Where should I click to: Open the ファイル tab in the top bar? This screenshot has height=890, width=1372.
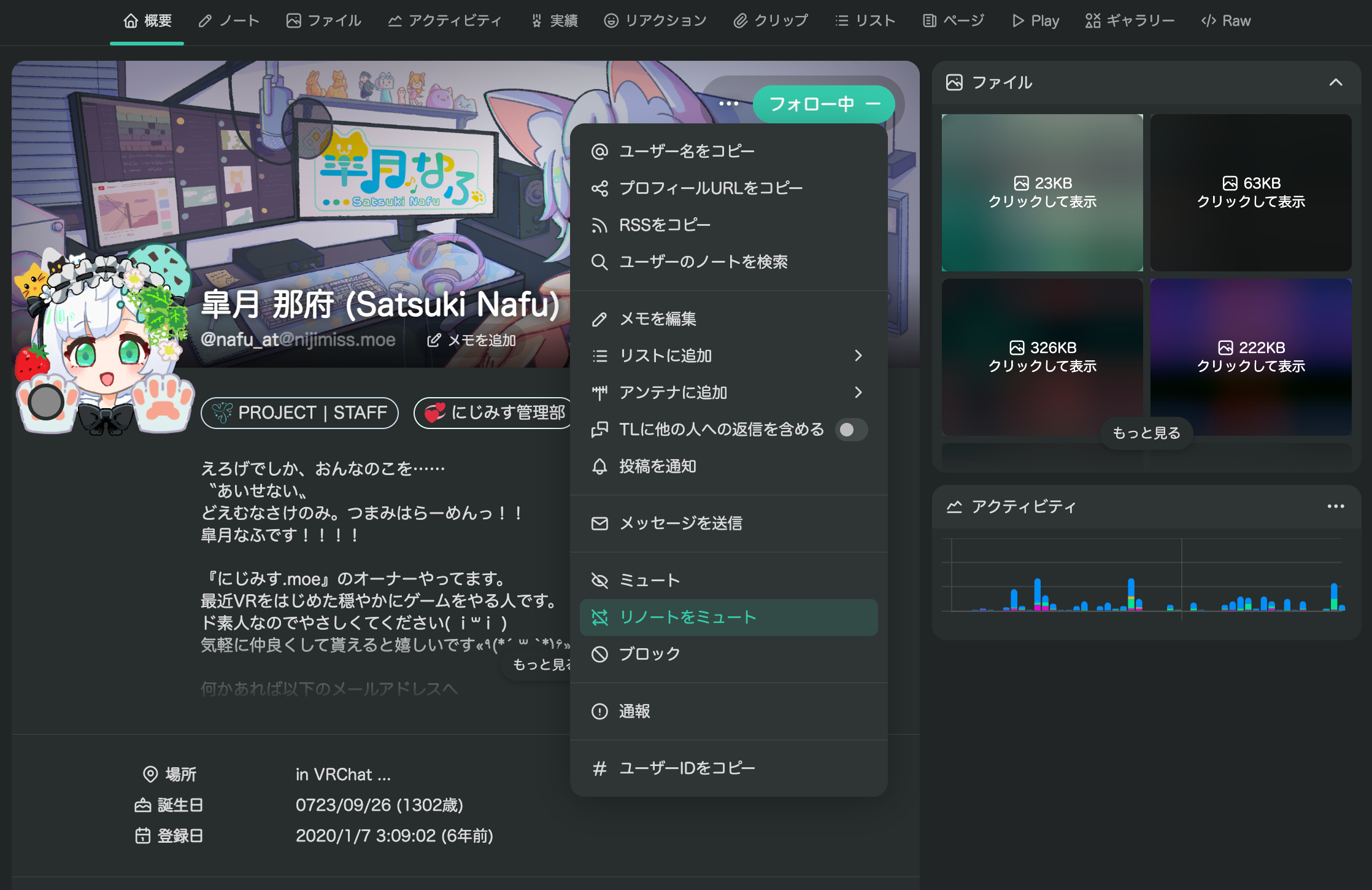coord(324,21)
